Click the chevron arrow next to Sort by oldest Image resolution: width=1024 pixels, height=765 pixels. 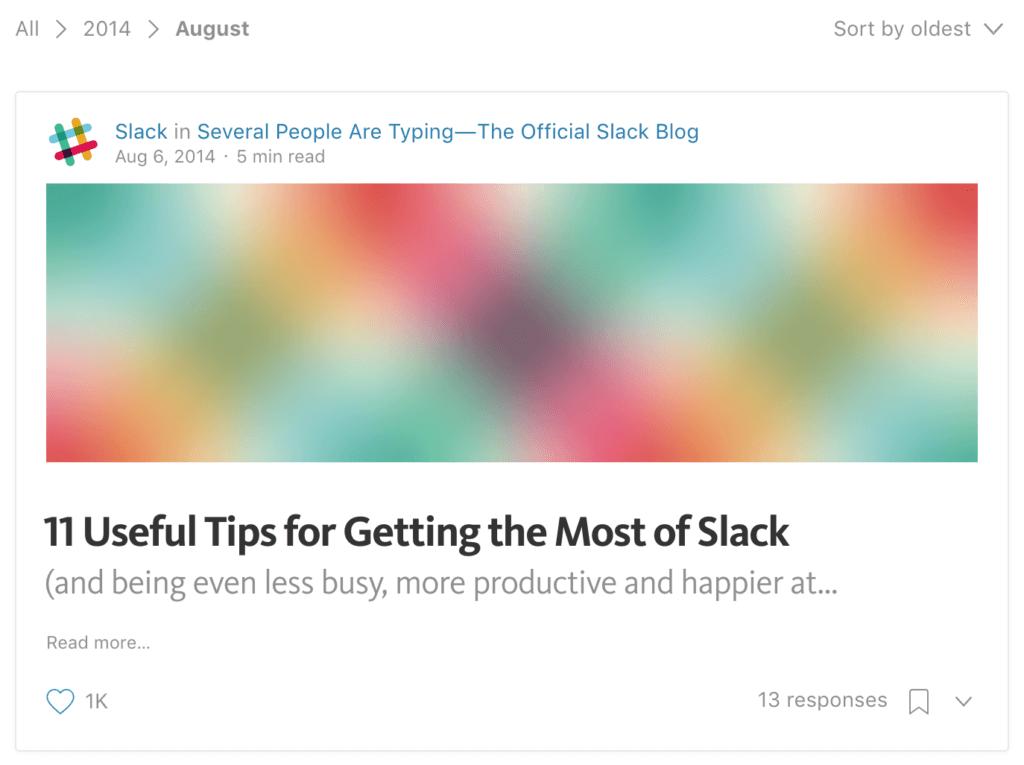[993, 29]
